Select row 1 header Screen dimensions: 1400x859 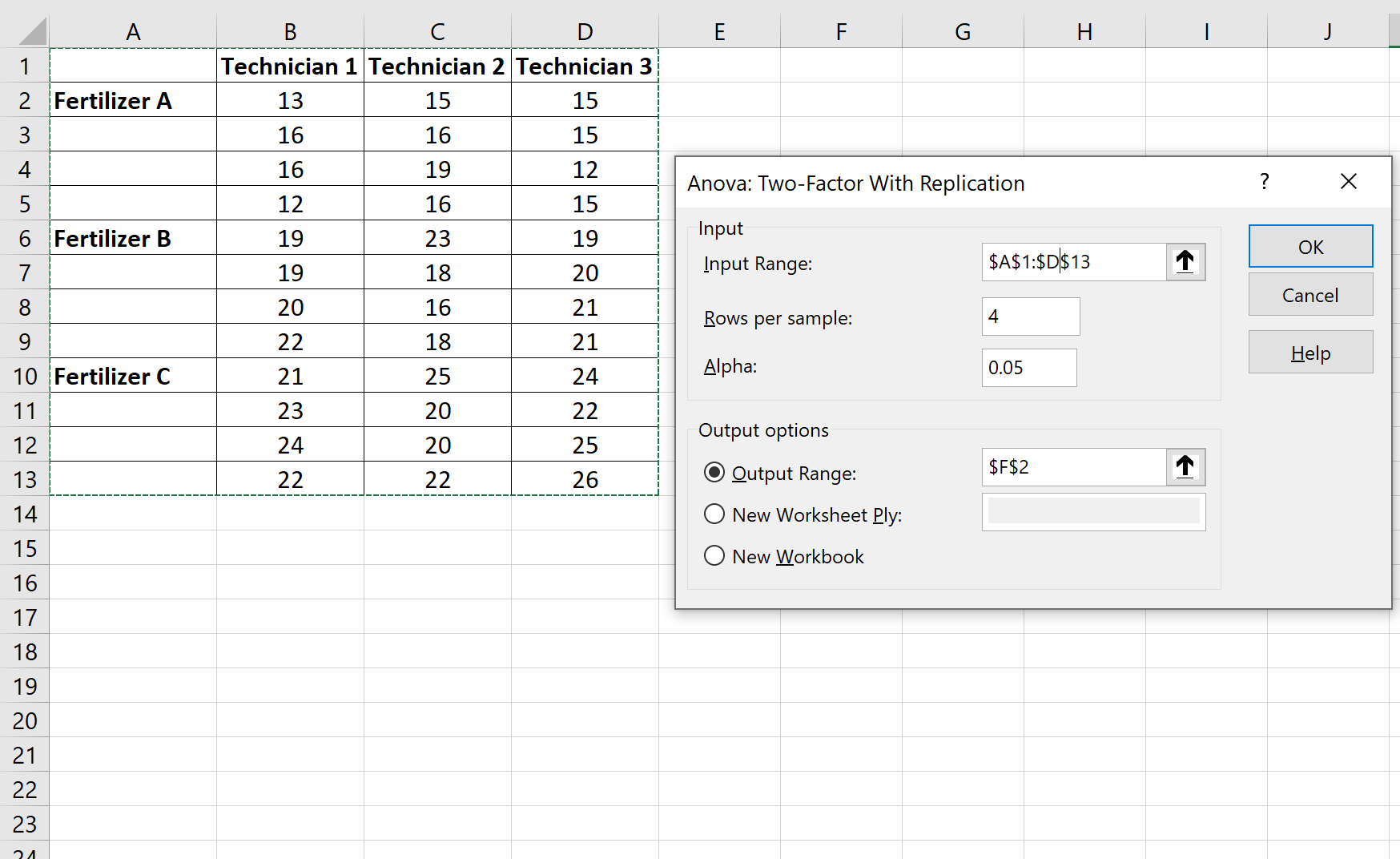tap(25, 66)
